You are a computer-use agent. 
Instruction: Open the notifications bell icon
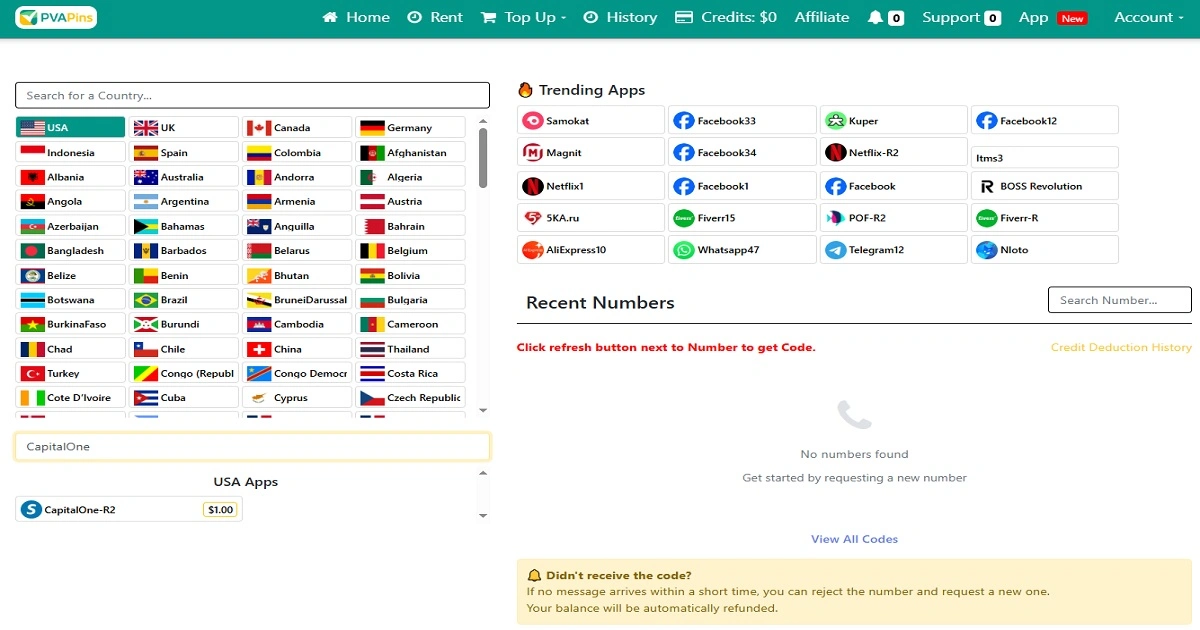pyautogui.click(x=876, y=17)
